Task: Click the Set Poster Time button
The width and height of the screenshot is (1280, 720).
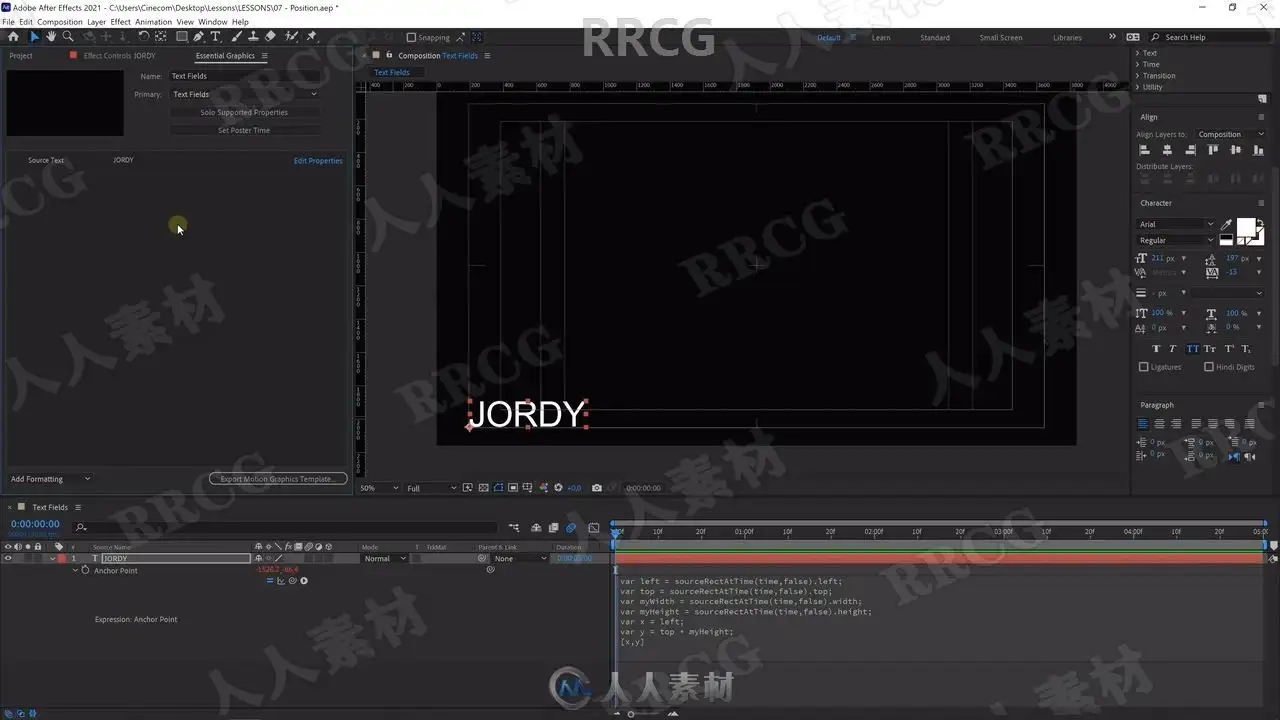Action: click(244, 130)
